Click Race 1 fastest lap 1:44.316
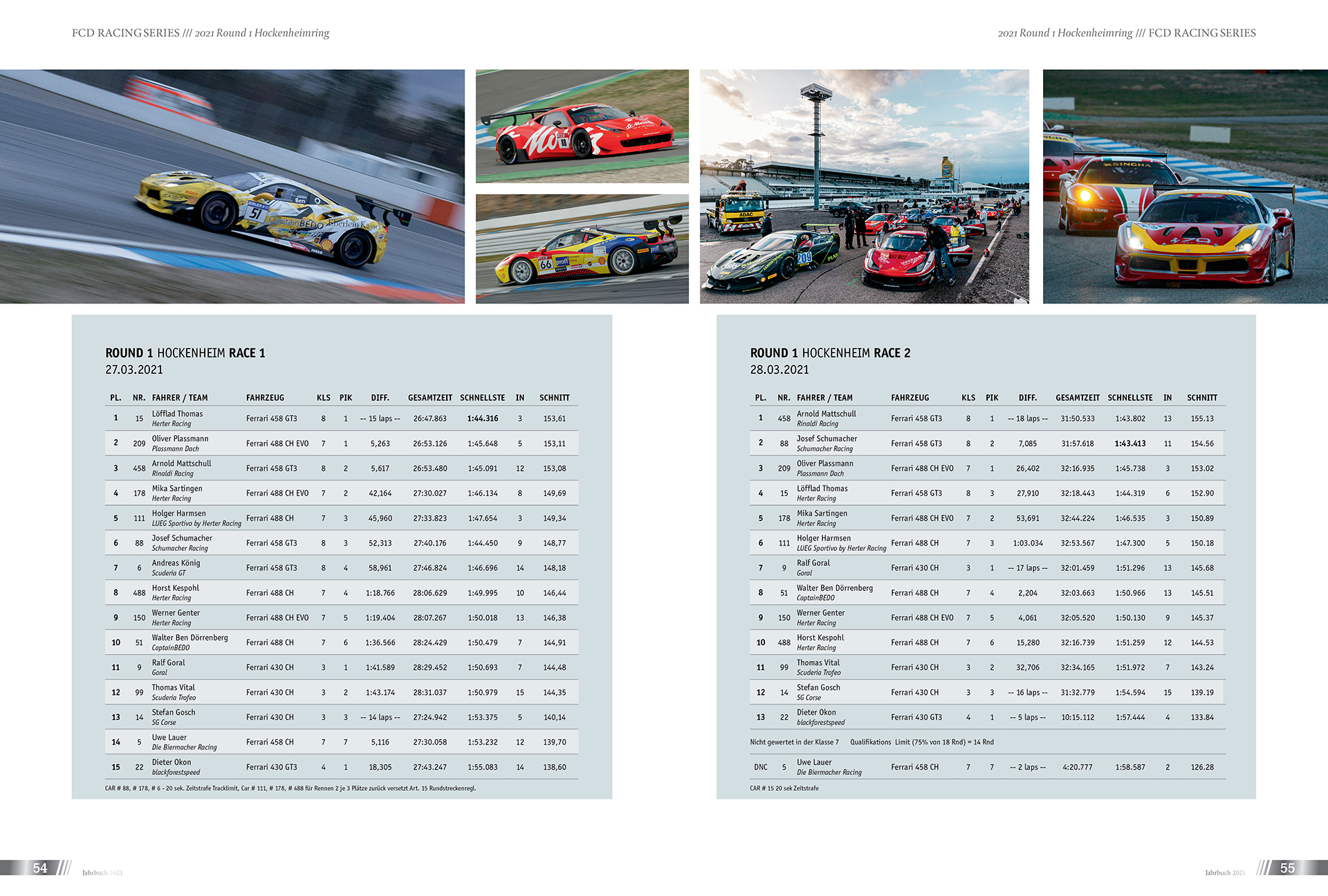The width and height of the screenshot is (1328, 896). click(x=482, y=419)
